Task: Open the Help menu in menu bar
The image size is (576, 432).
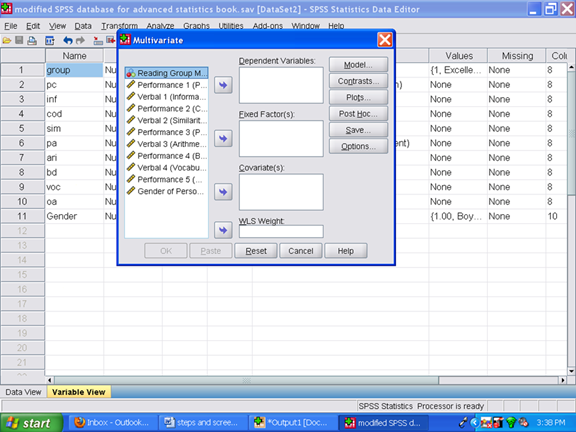Action: pos(336,26)
